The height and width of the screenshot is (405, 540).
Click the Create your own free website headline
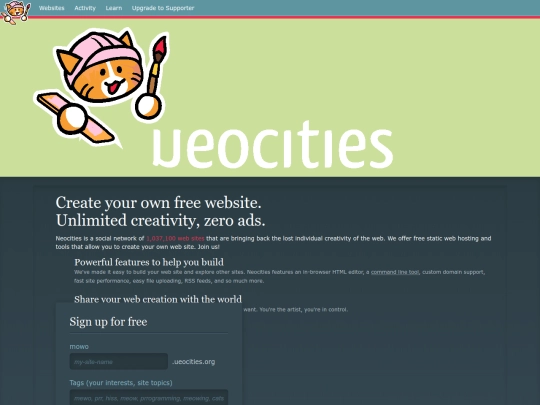tap(159, 202)
